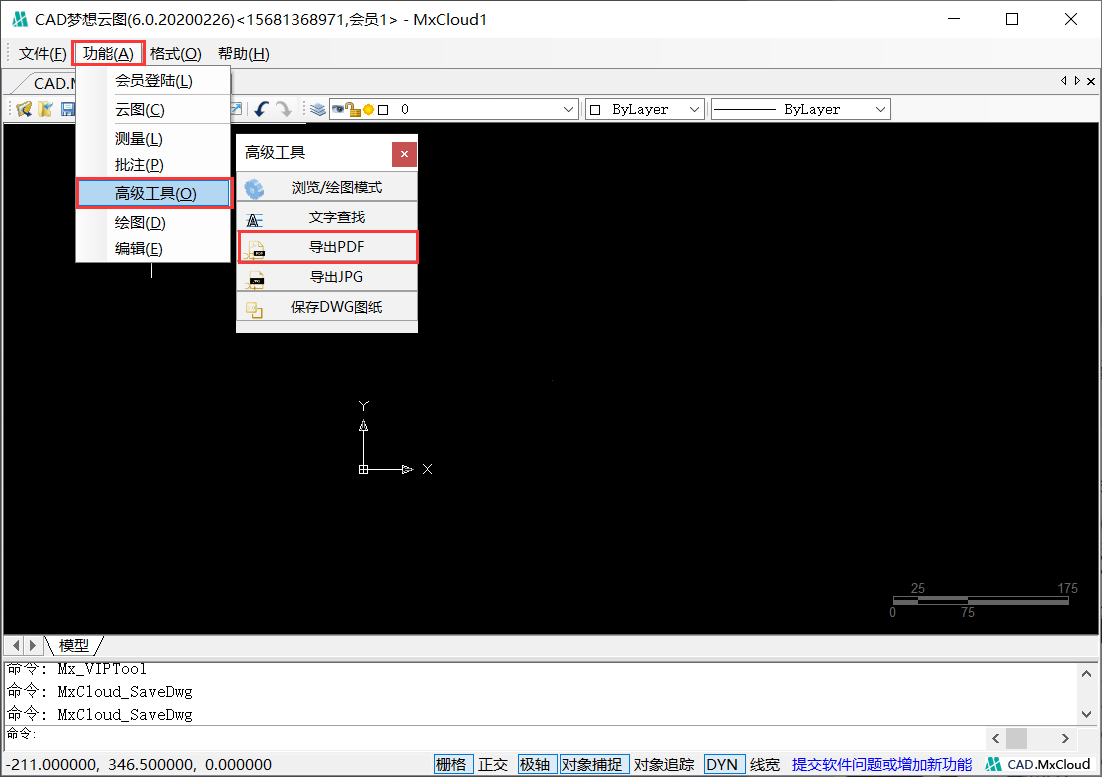Select 绘图(D) menu item
This screenshot has width=1102, height=777.
click(153, 223)
